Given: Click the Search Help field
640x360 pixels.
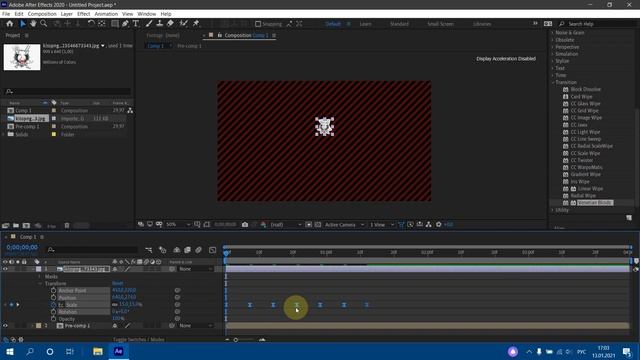Looking at the screenshot, I should 596,24.
